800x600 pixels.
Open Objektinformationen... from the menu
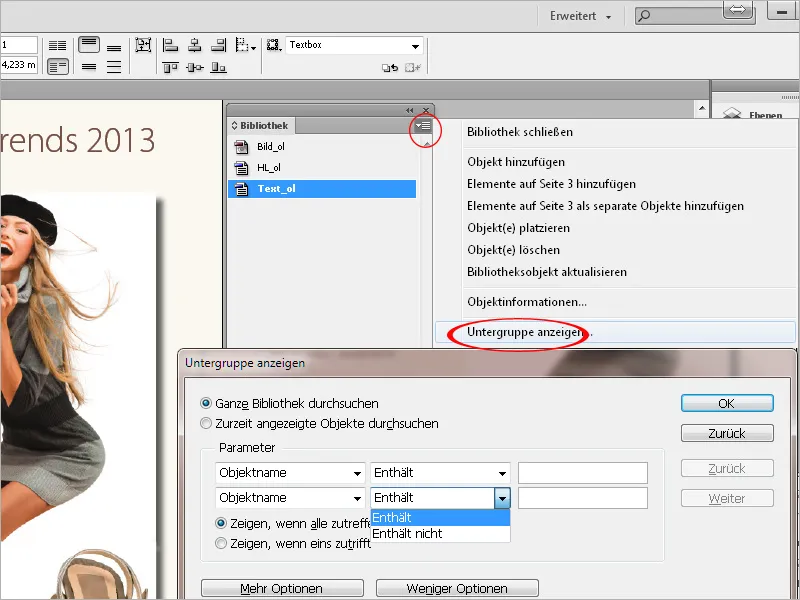coord(527,302)
